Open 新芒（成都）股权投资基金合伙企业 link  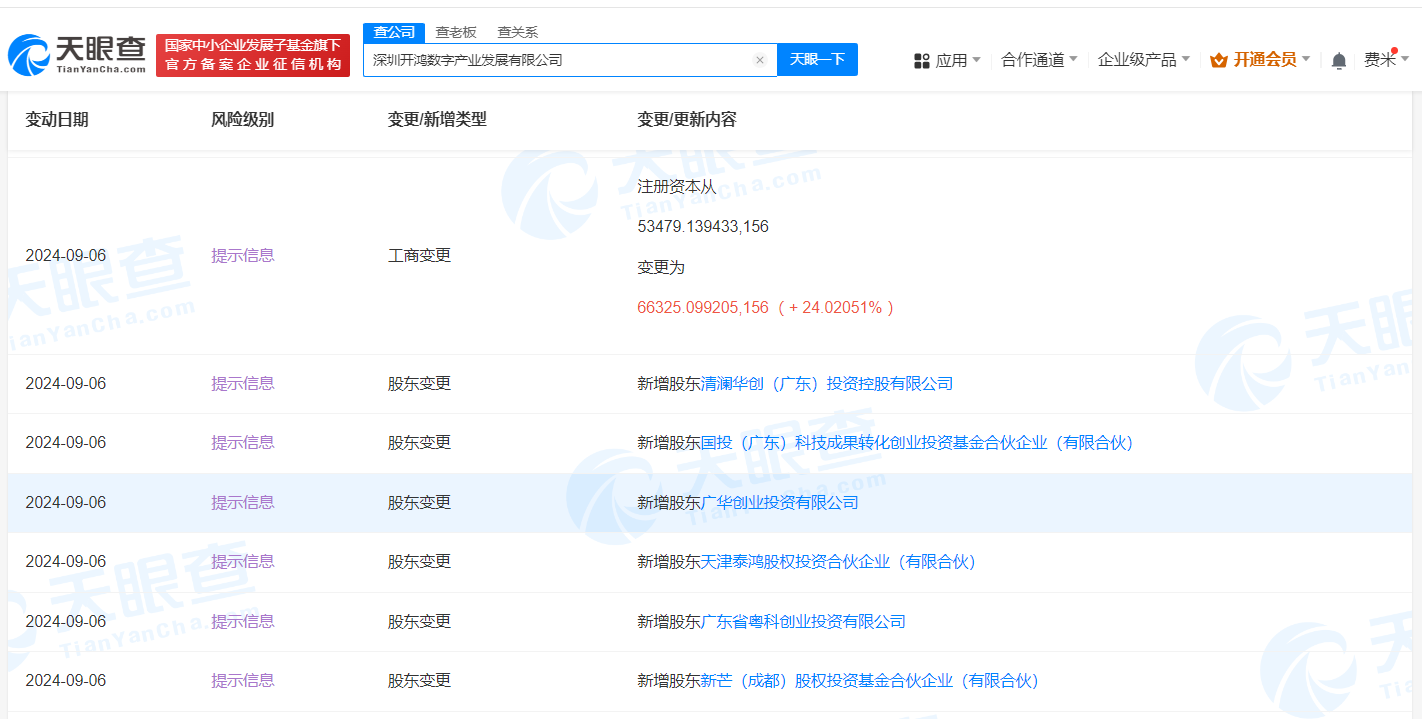coord(870,680)
